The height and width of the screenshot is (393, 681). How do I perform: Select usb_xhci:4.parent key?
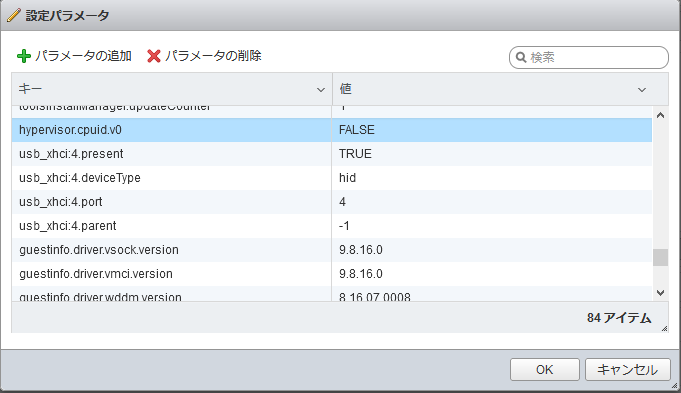pos(68,226)
